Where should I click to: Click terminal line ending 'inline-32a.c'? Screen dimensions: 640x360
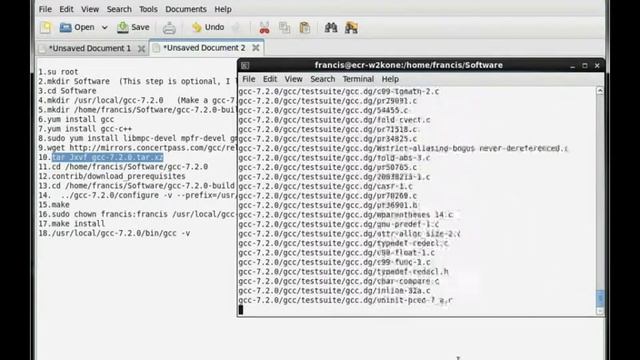pyautogui.click(x=334, y=291)
